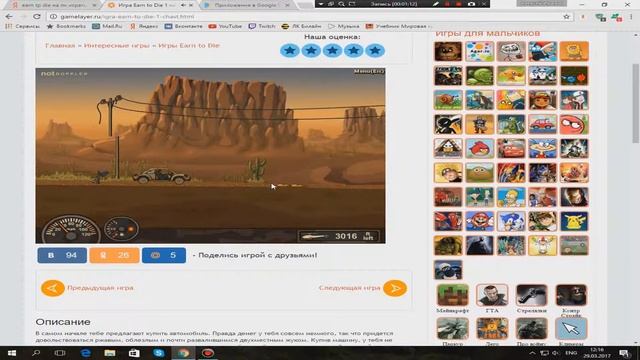640x360 pixels.
Task: Click Menu (Esc) in the game
Action: 369,71
